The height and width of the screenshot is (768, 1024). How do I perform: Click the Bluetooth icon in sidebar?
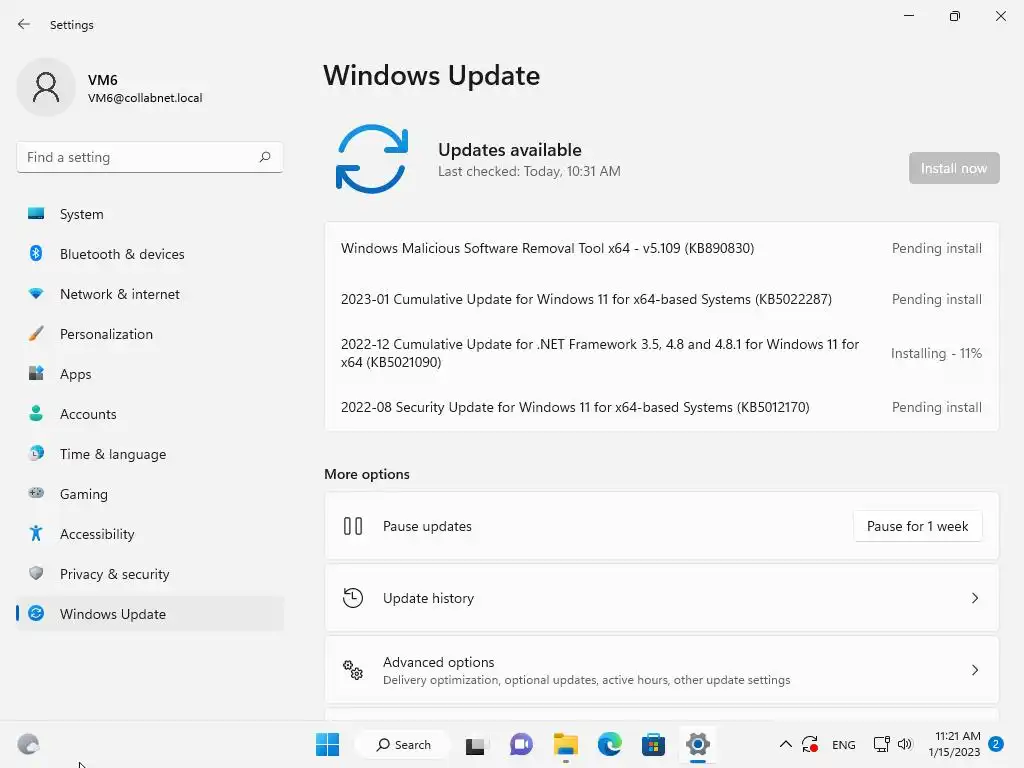(x=36, y=253)
